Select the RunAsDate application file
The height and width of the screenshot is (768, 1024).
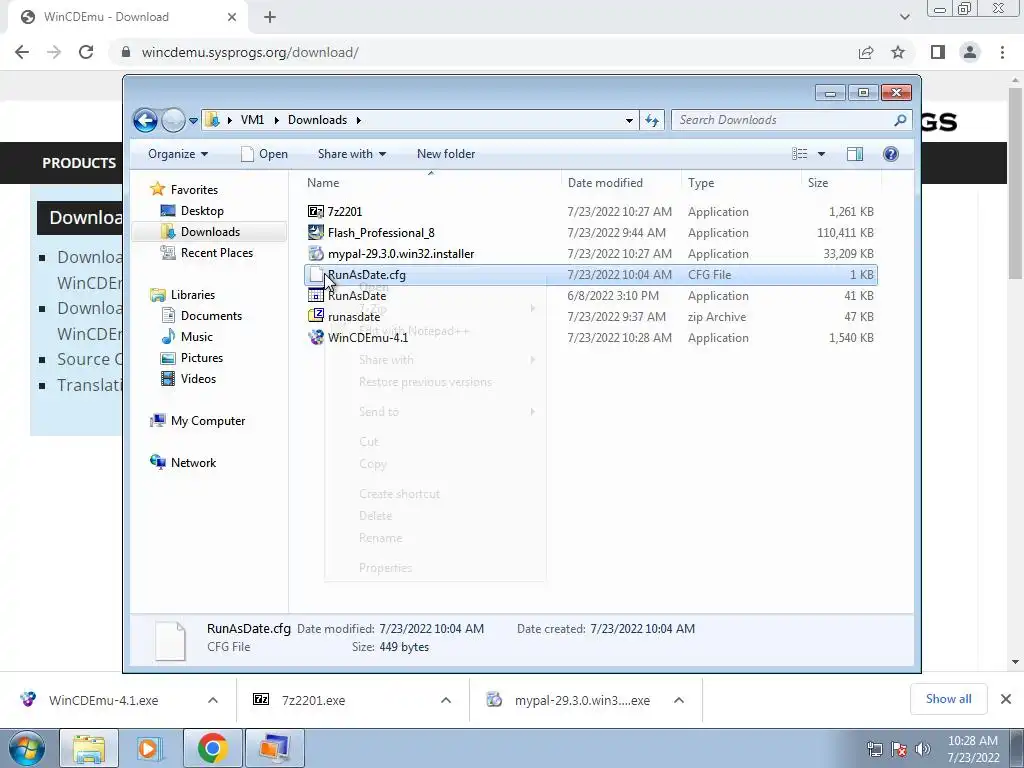591,296
